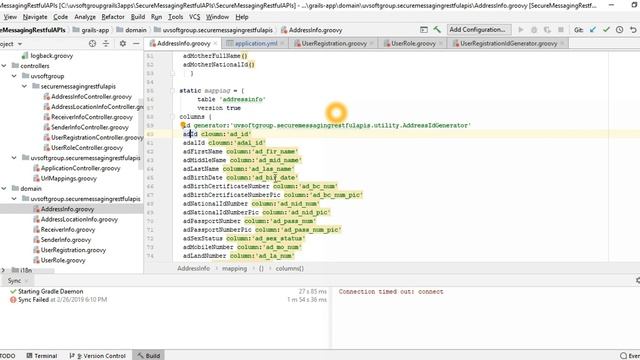The image size is (640, 360).
Task: Collapse securemessagingrestfulapis controllers subfolder
Action: 24,86
